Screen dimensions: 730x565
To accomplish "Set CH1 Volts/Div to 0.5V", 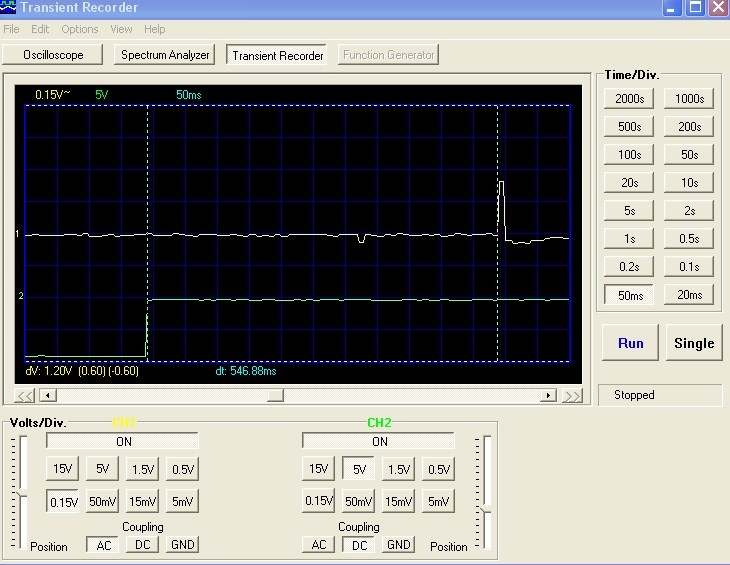I will 182,469.
